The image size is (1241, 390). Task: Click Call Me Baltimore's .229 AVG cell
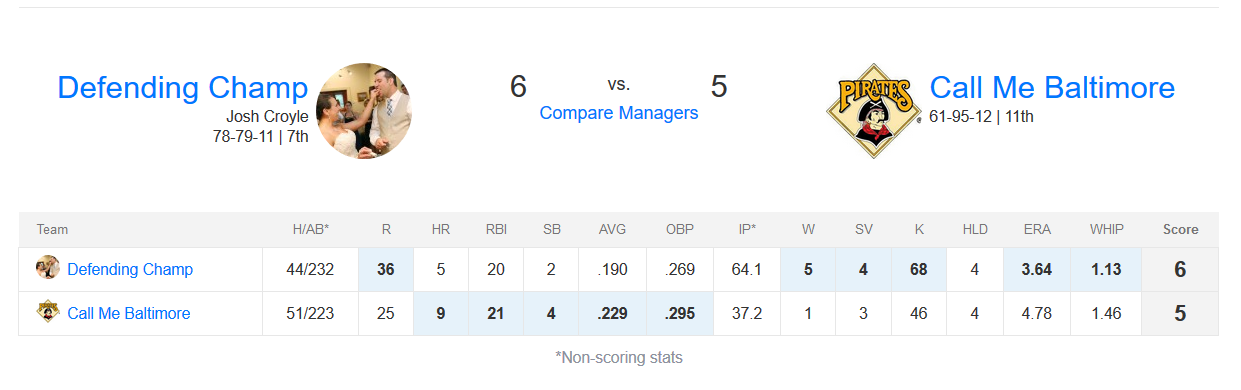pos(612,313)
